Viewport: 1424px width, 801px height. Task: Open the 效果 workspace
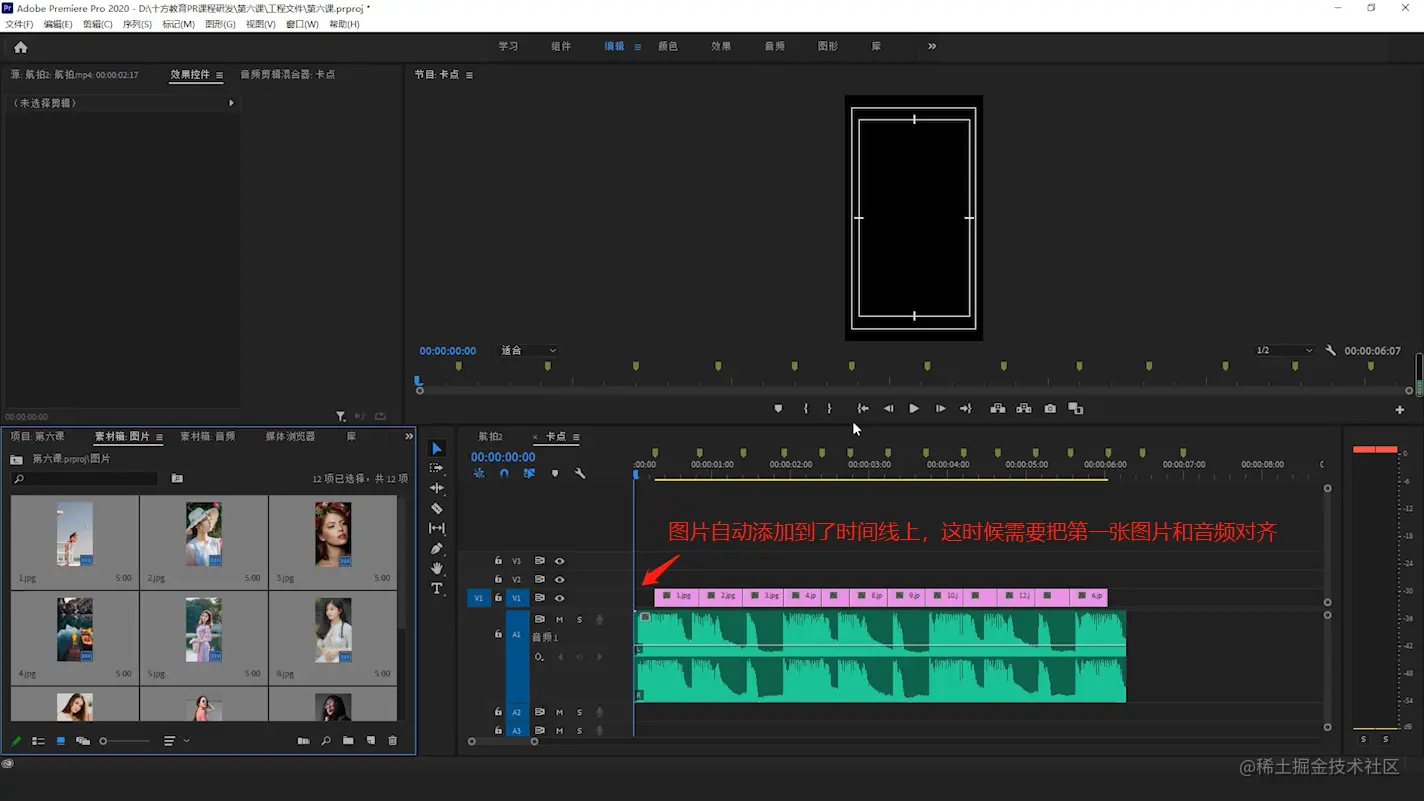point(721,46)
